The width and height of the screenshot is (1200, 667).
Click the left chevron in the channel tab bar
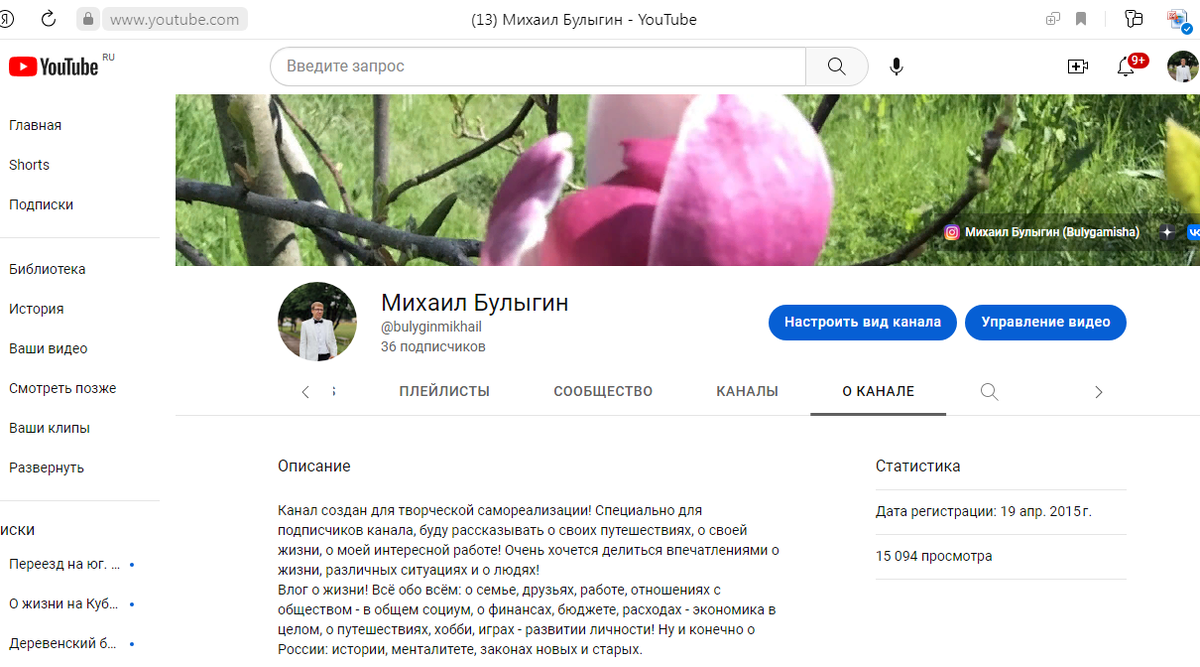click(x=305, y=391)
